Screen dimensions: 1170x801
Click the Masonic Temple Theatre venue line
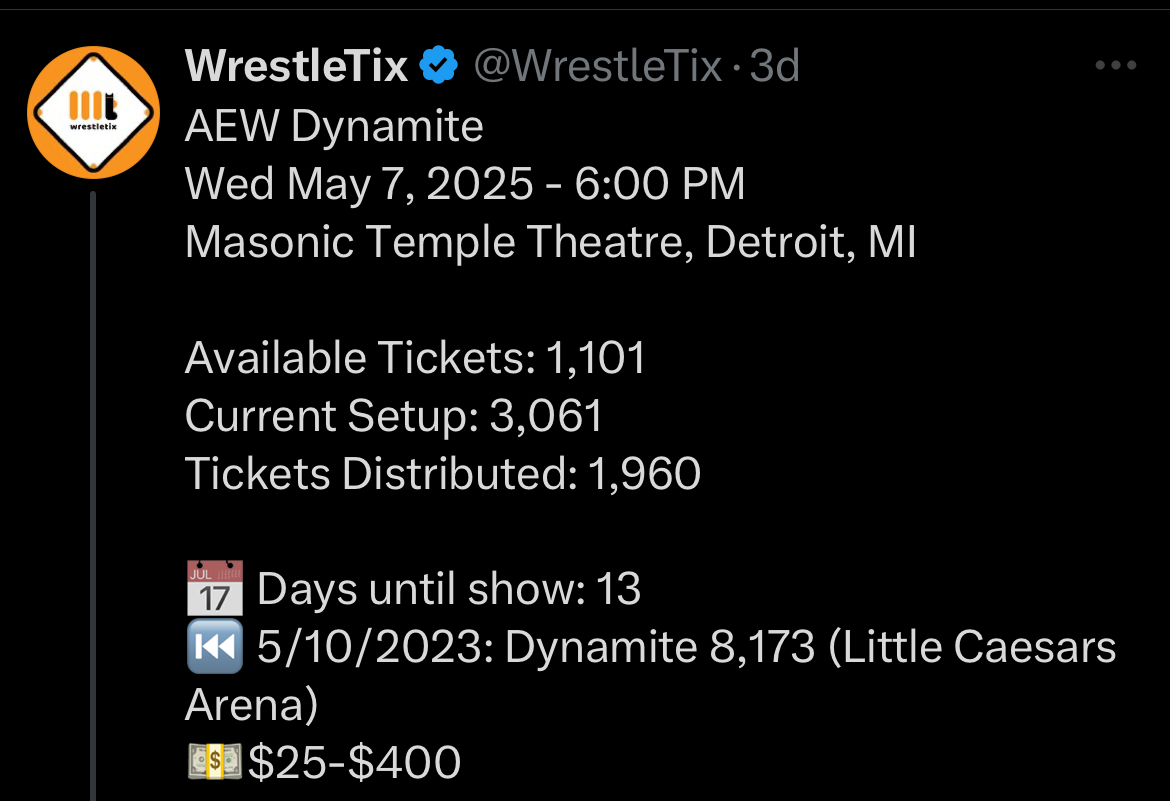[x=550, y=242]
